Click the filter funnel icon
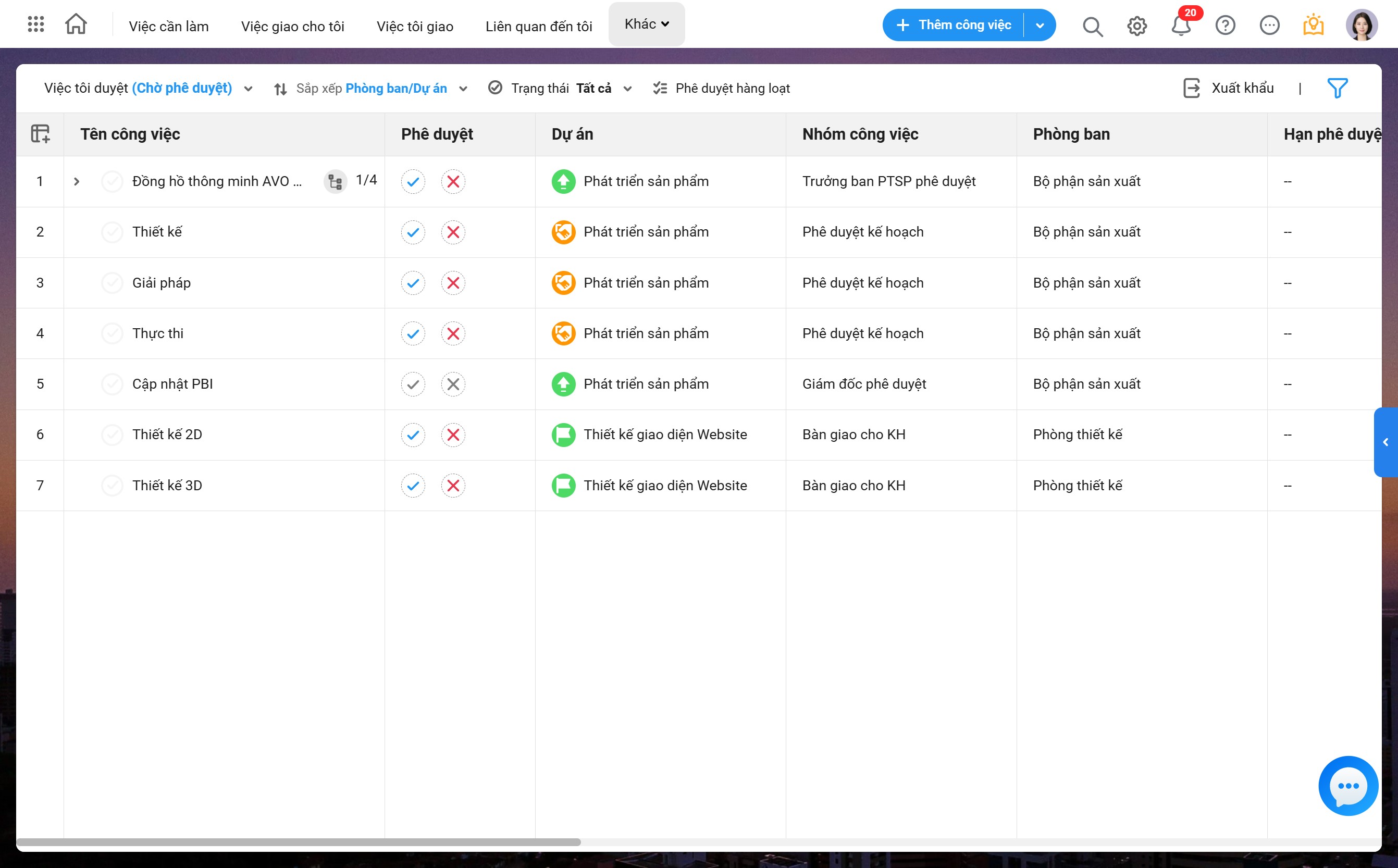 (1337, 89)
